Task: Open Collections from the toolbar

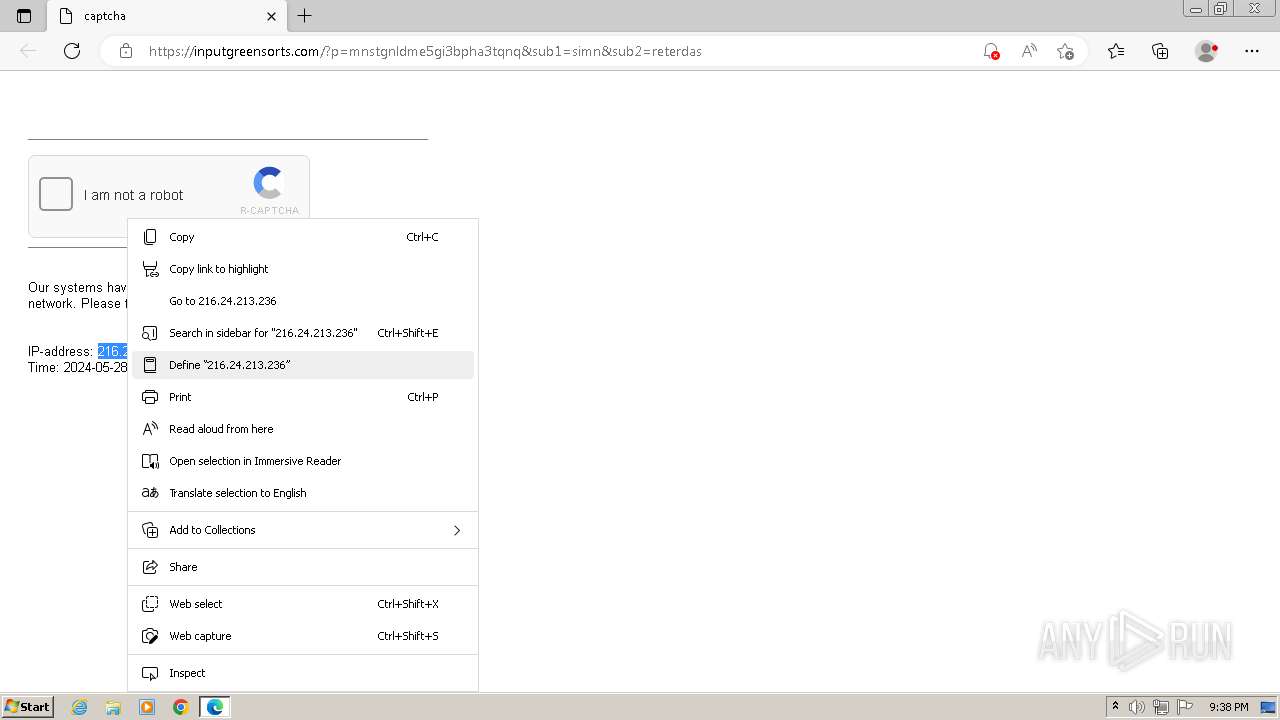Action: tap(1160, 51)
